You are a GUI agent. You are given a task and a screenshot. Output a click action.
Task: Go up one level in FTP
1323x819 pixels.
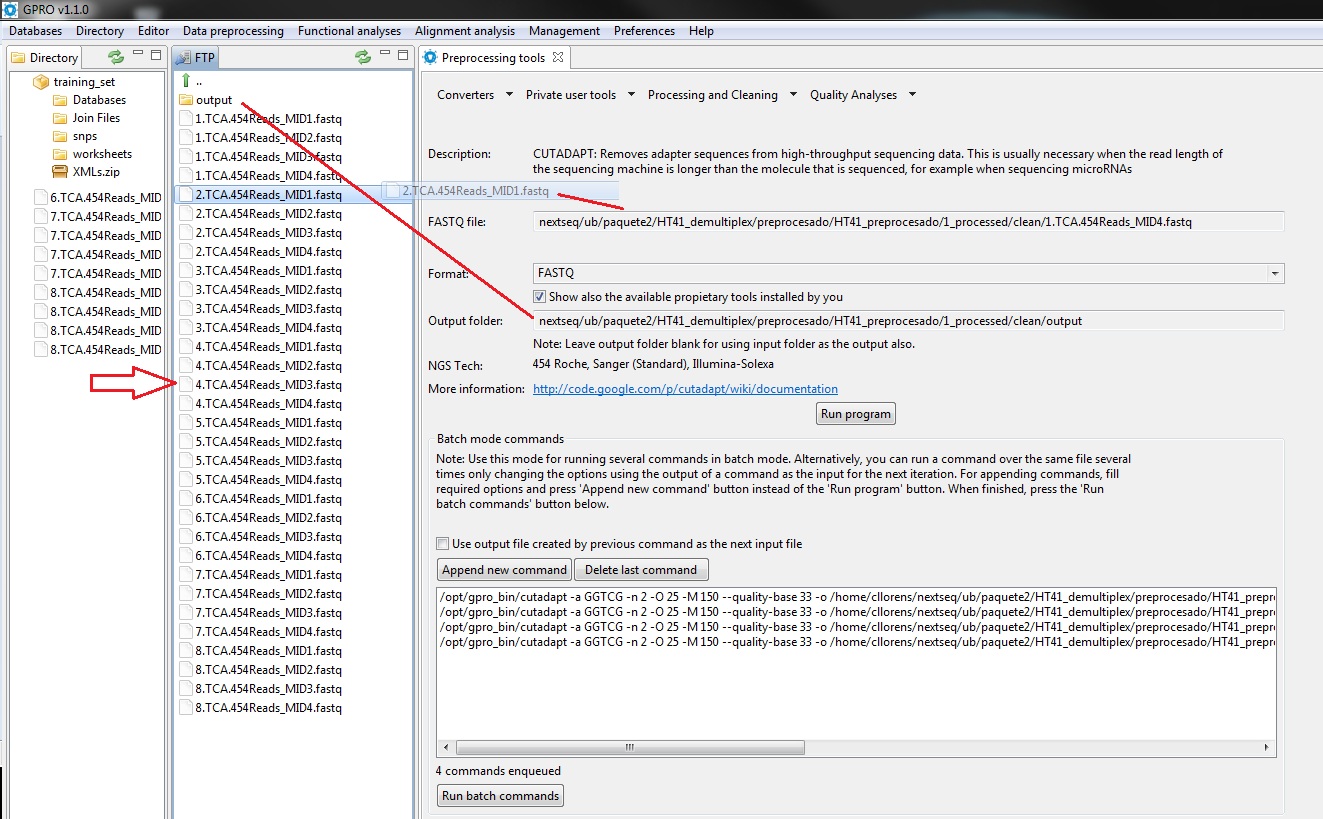click(186, 81)
